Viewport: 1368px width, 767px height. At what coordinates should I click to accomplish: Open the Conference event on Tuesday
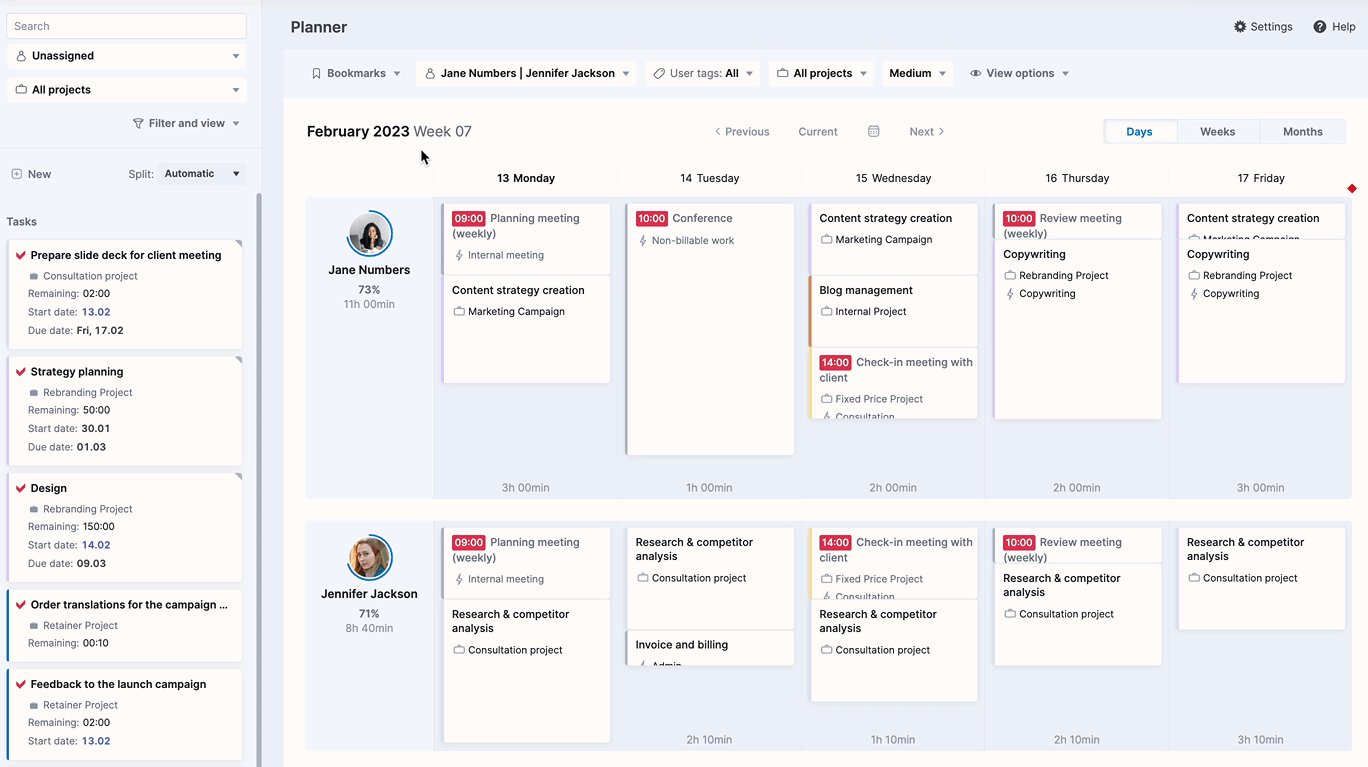710,330
